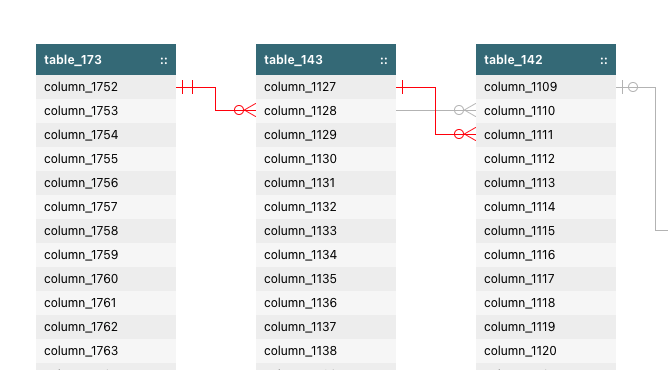Screen dimensions: 668x370
Task: Select column_1110 row
Action: coord(546,111)
